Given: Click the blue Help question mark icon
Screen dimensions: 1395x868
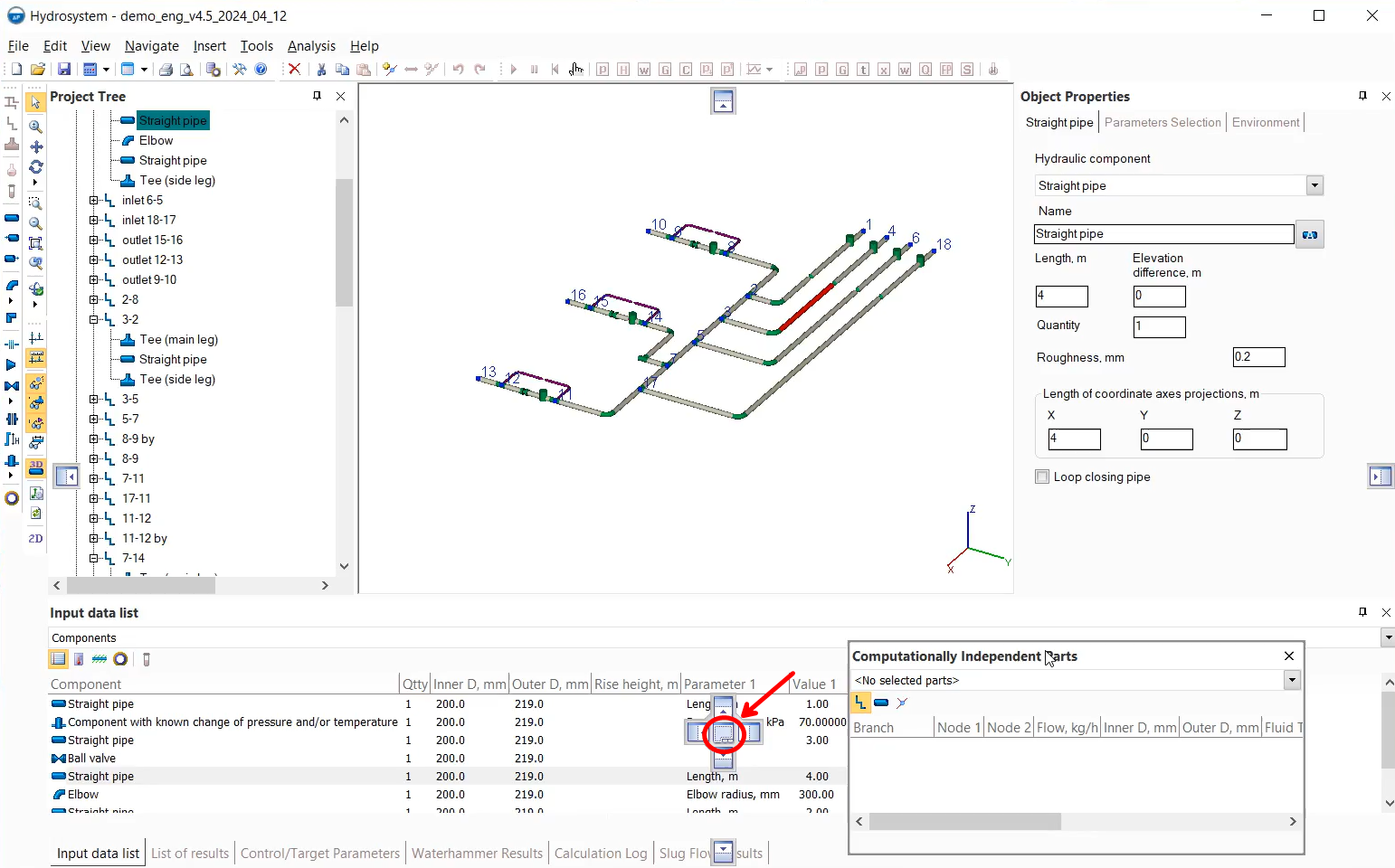Looking at the screenshot, I should (x=261, y=70).
